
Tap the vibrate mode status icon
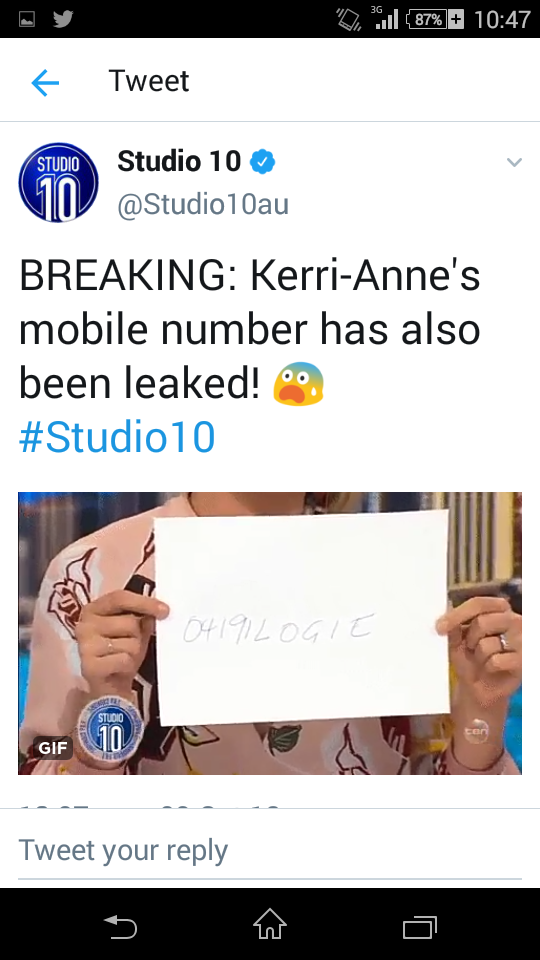[x=349, y=20]
